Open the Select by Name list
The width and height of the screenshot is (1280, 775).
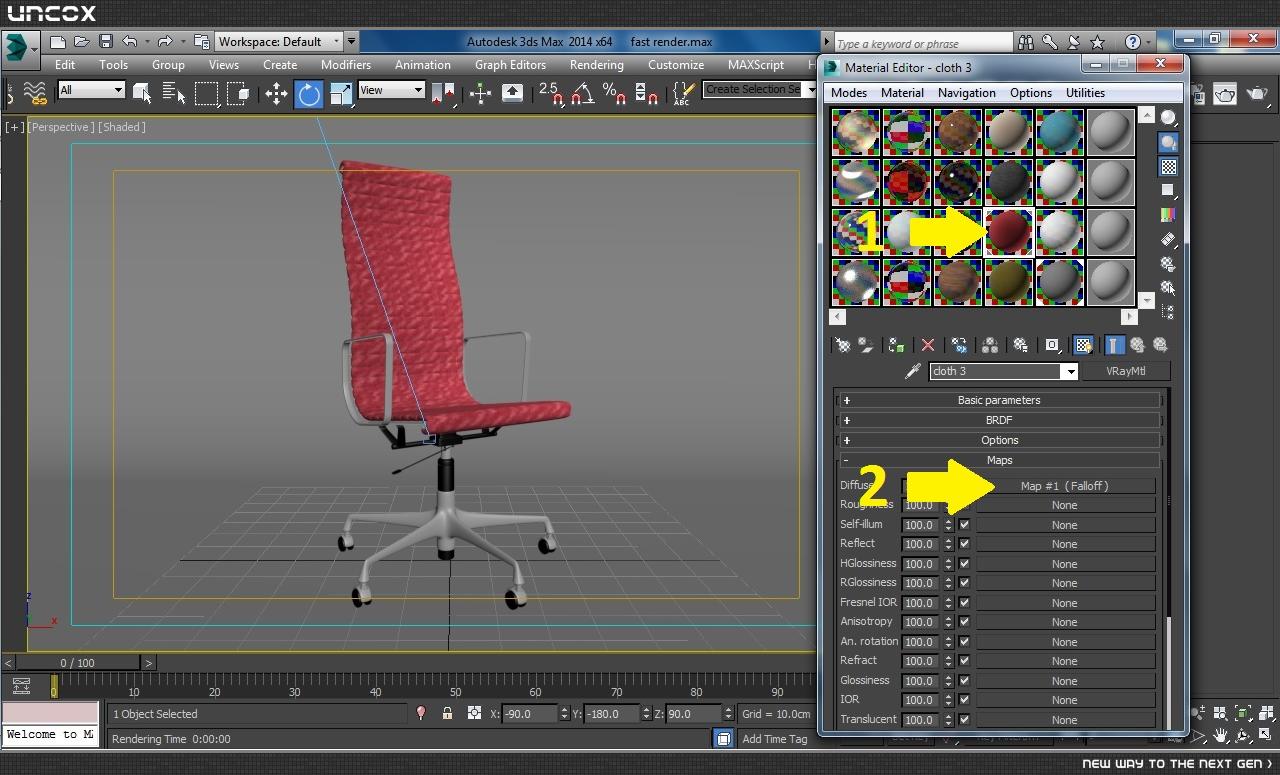pyautogui.click(x=174, y=94)
